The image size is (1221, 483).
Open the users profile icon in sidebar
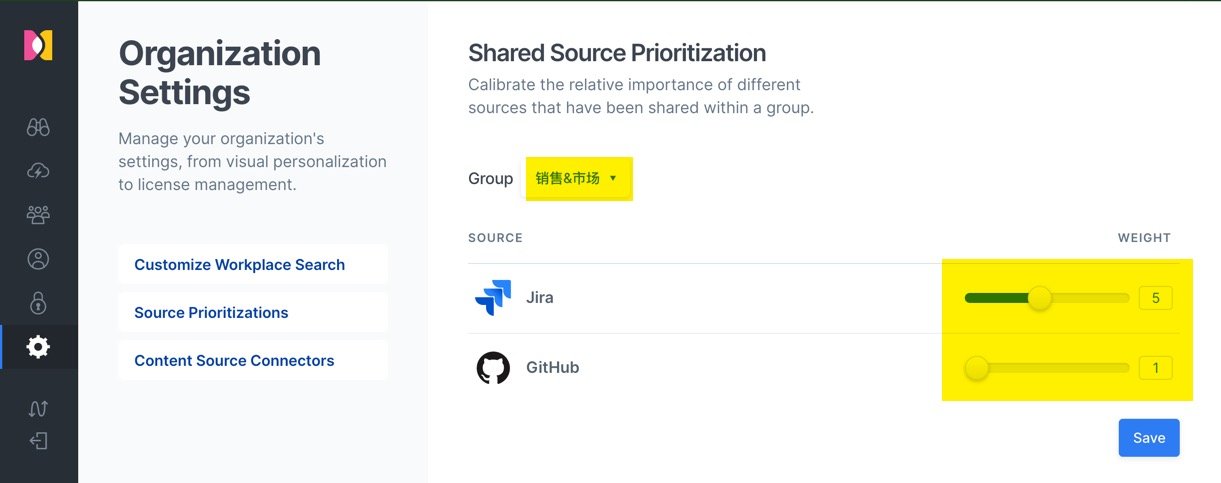[x=38, y=259]
